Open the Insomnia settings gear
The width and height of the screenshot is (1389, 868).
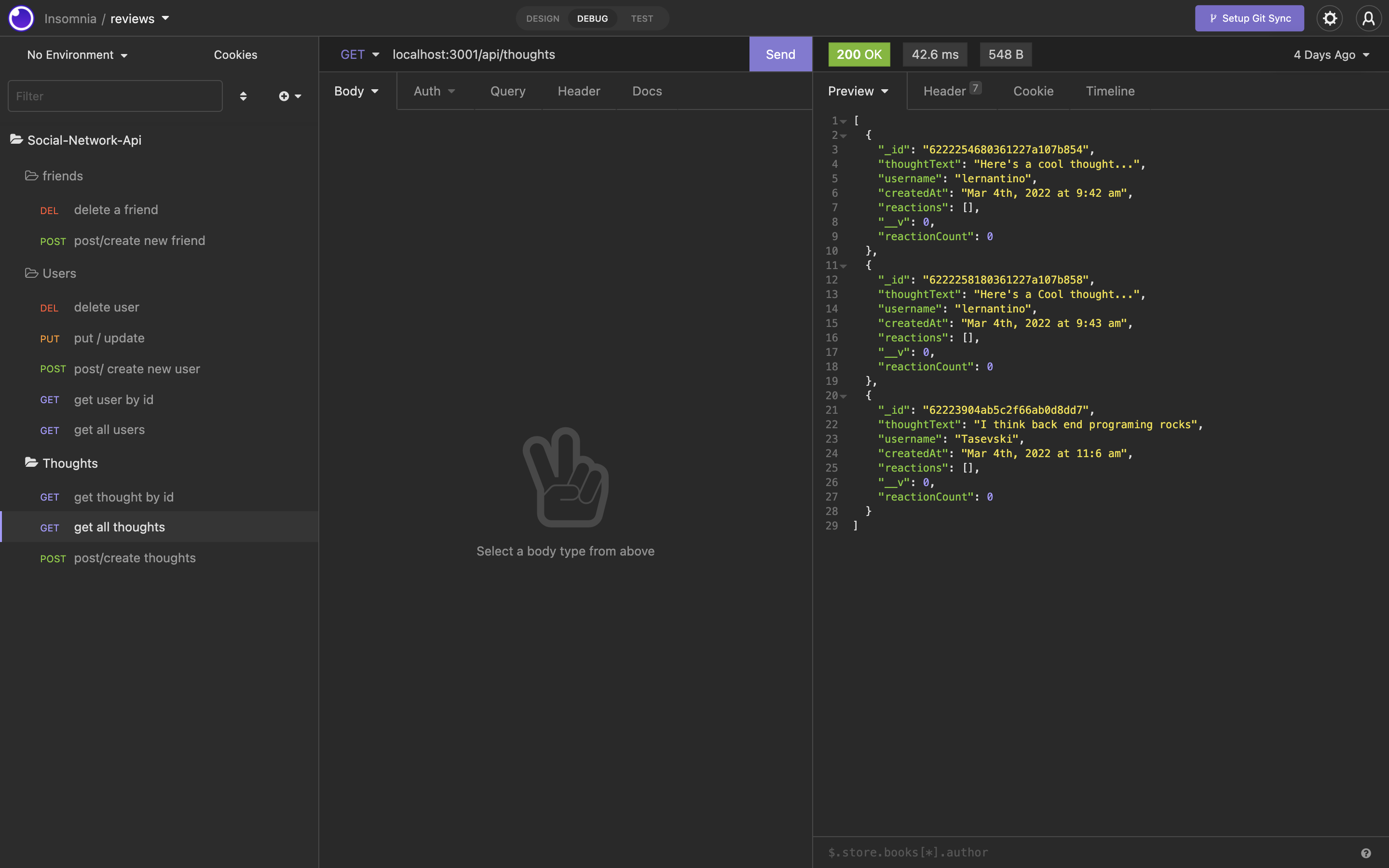coord(1330,18)
